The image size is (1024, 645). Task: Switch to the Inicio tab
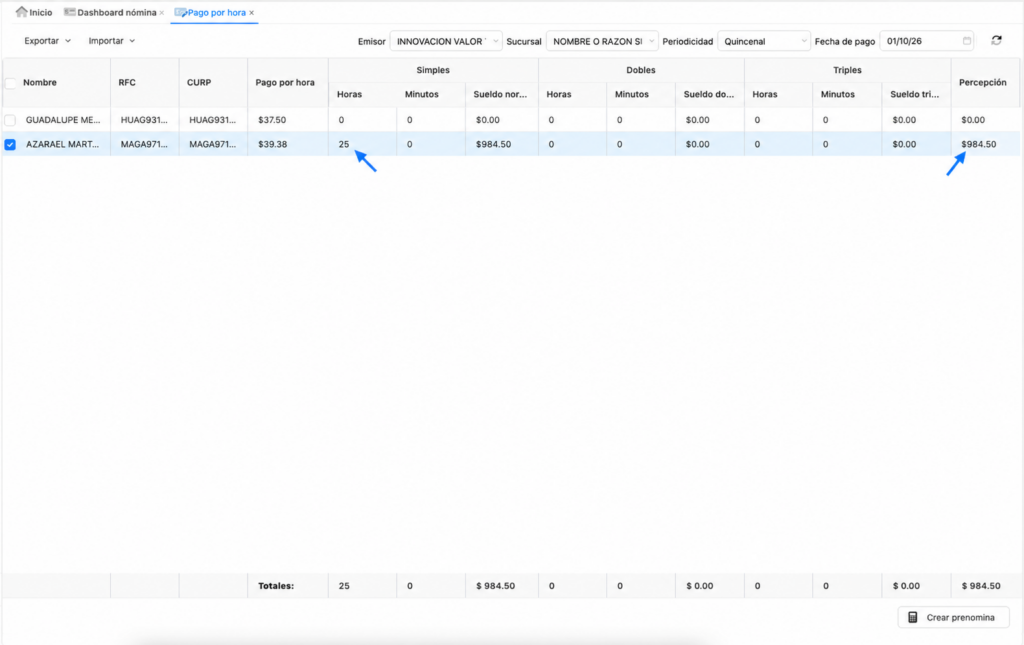[34, 12]
